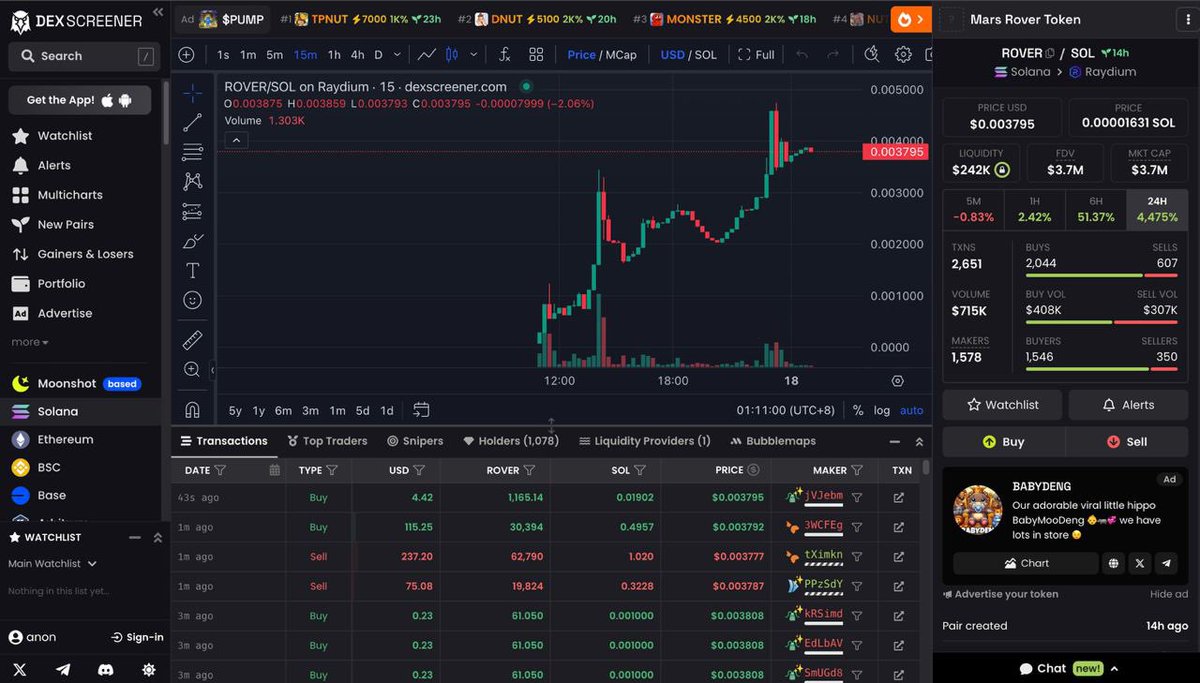
Task: Open the Main Watchlist dropdown
Action: (52, 564)
